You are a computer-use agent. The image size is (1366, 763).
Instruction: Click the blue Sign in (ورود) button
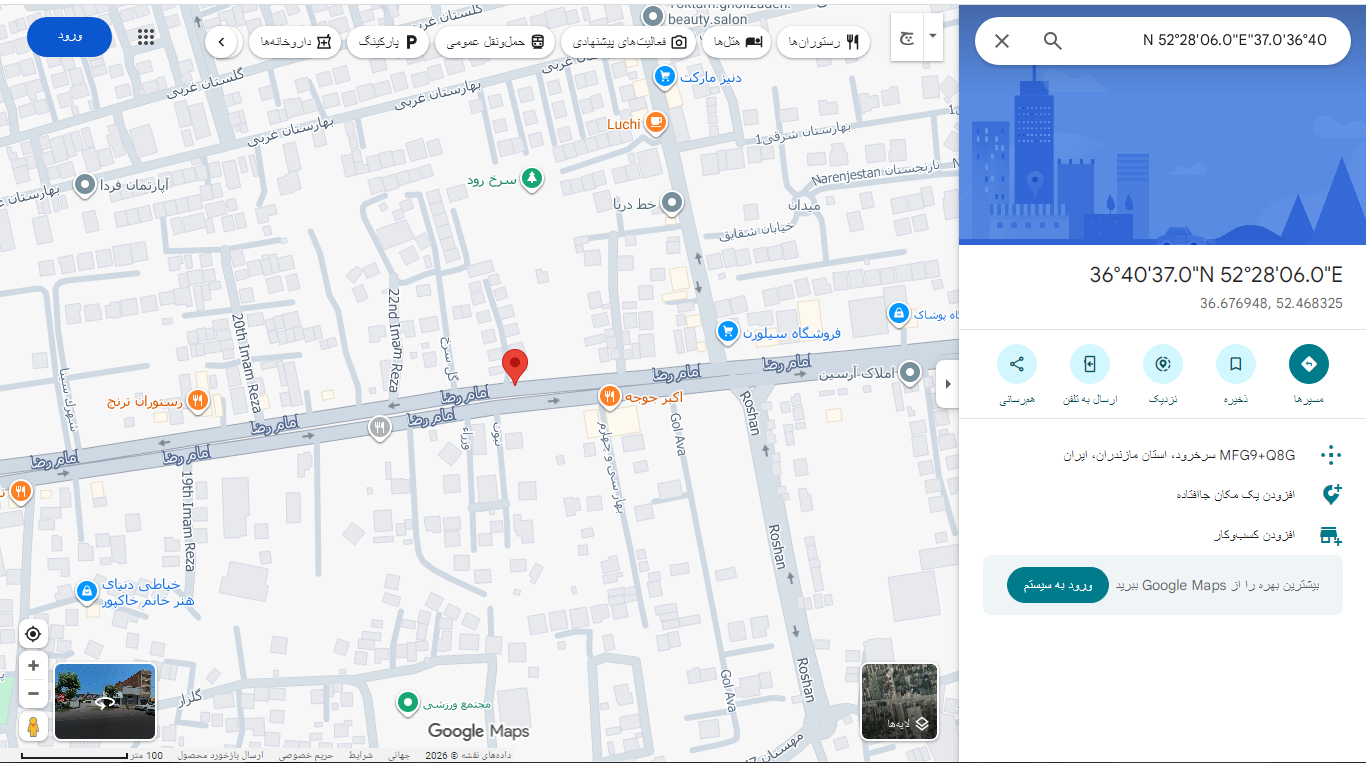pos(69,37)
